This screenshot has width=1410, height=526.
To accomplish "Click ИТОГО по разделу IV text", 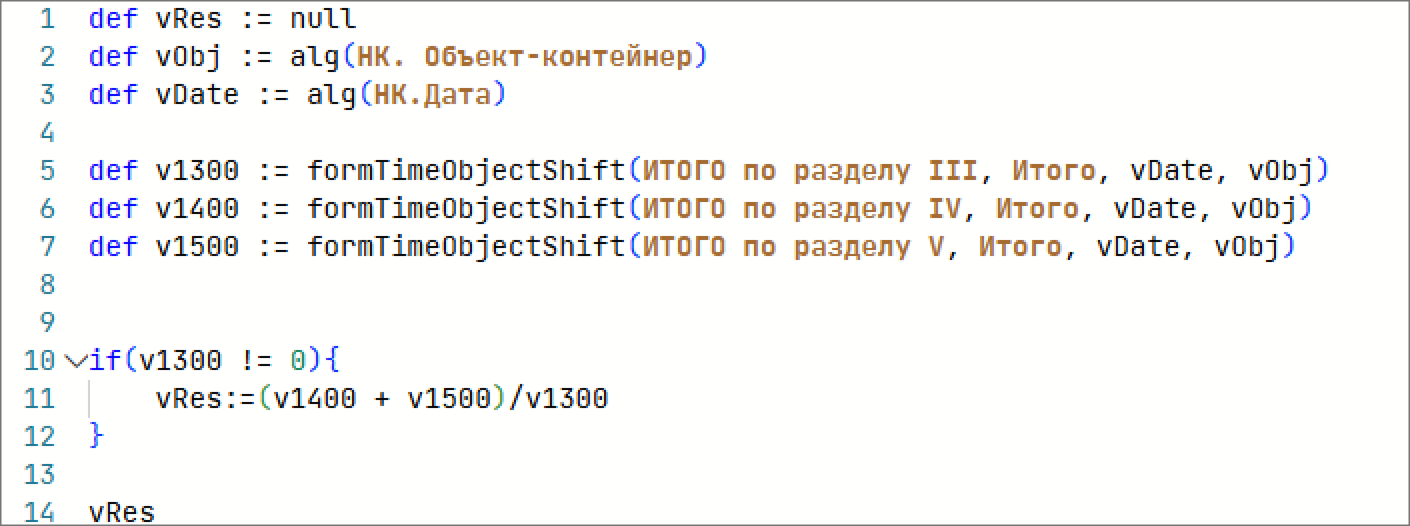I will 802,209.
